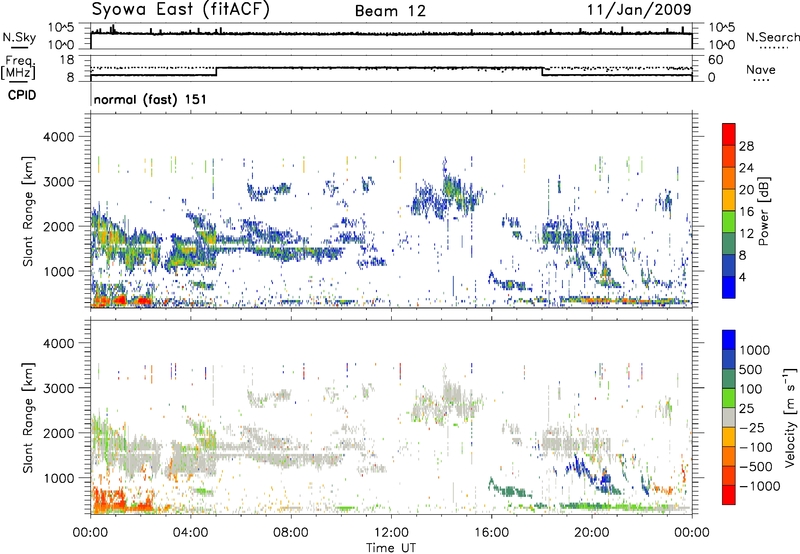Click power colorbar tick value 28

click(746, 146)
